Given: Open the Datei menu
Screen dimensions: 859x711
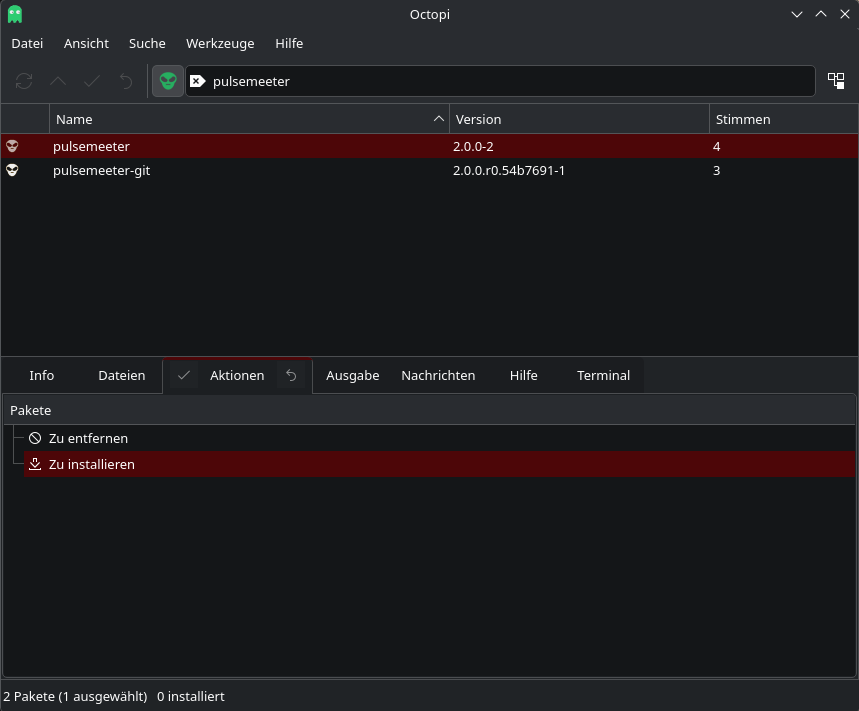Looking at the screenshot, I should tap(27, 43).
